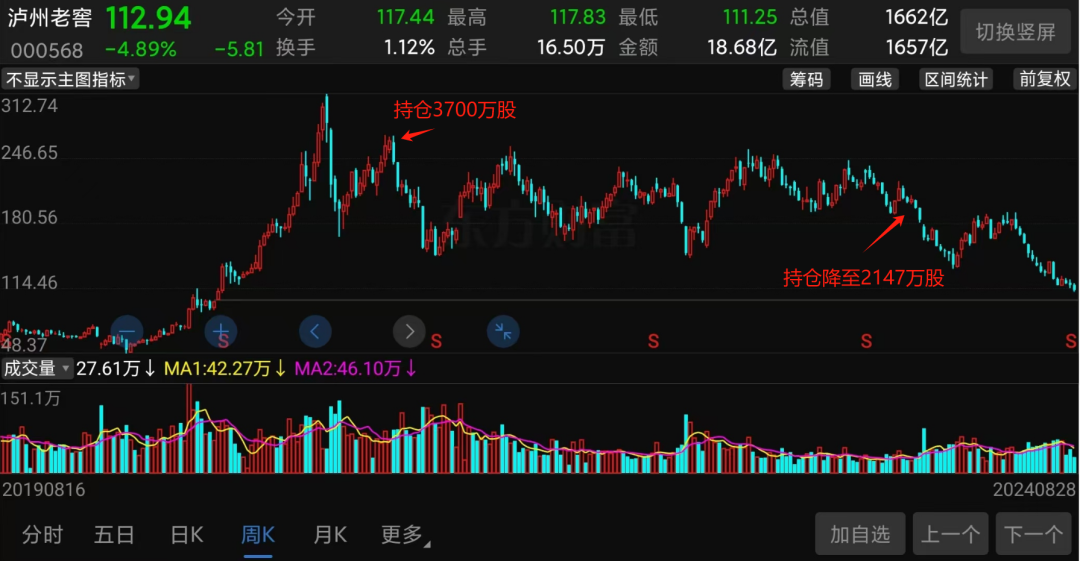Select the 周K tab
Screen dimensions: 1080x561
(258, 535)
